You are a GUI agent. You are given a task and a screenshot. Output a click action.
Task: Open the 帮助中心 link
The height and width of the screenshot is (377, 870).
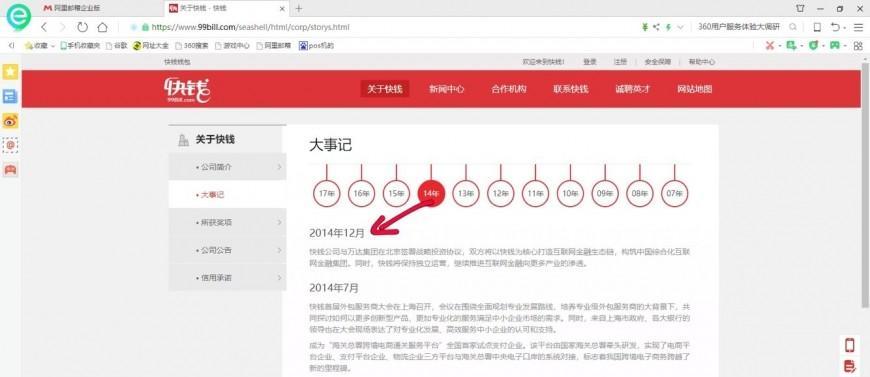coord(701,62)
